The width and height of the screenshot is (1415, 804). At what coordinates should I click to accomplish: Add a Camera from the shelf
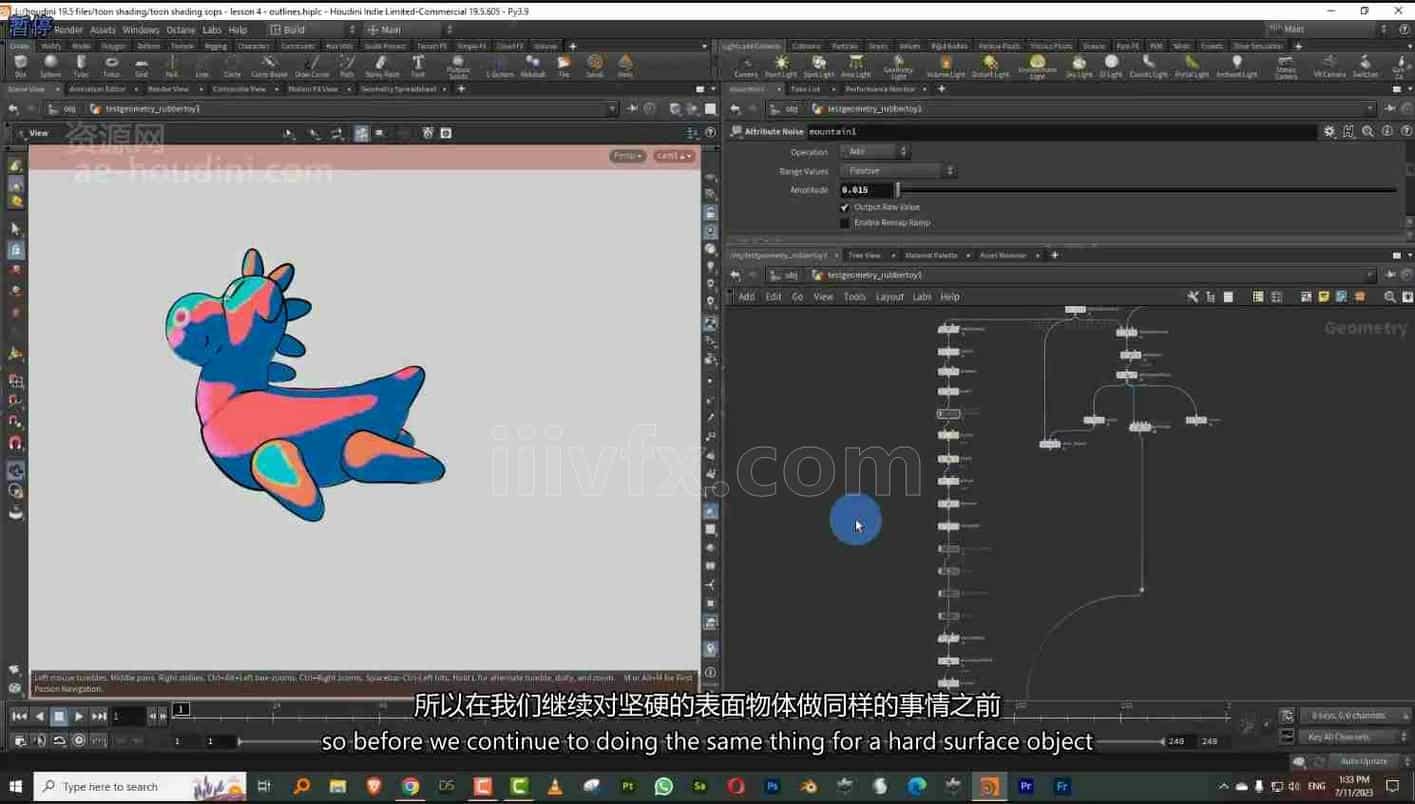coord(746,67)
